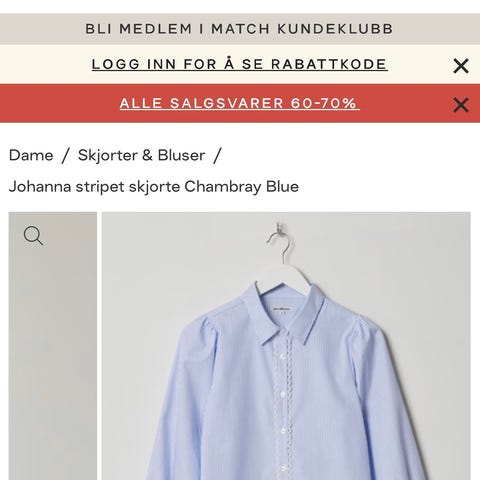Dismiss the red sale banner
The height and width of the screenshot is (480, 480).
[x=461, y=105]
